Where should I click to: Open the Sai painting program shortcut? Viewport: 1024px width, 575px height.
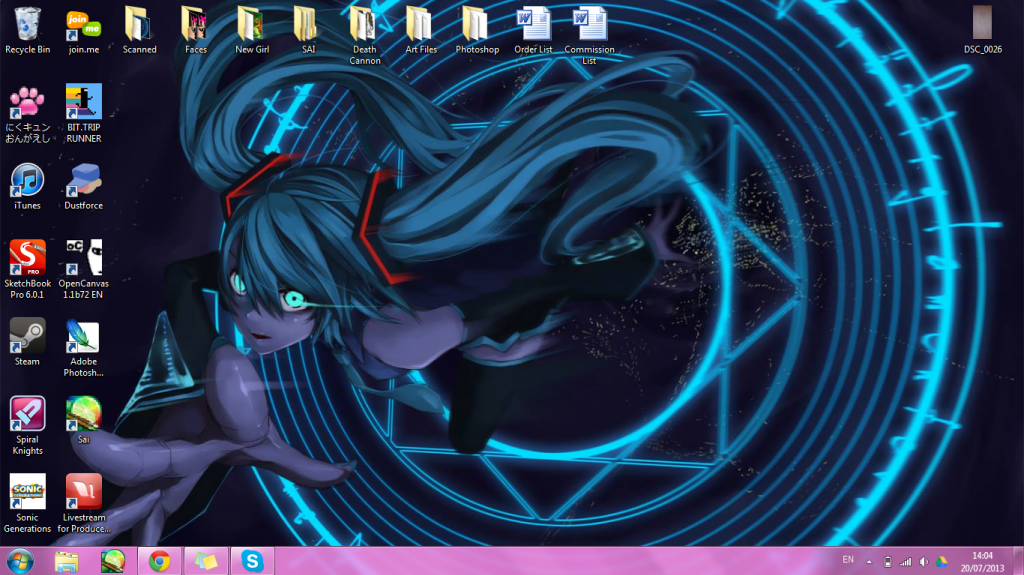(x=84, y=420)
